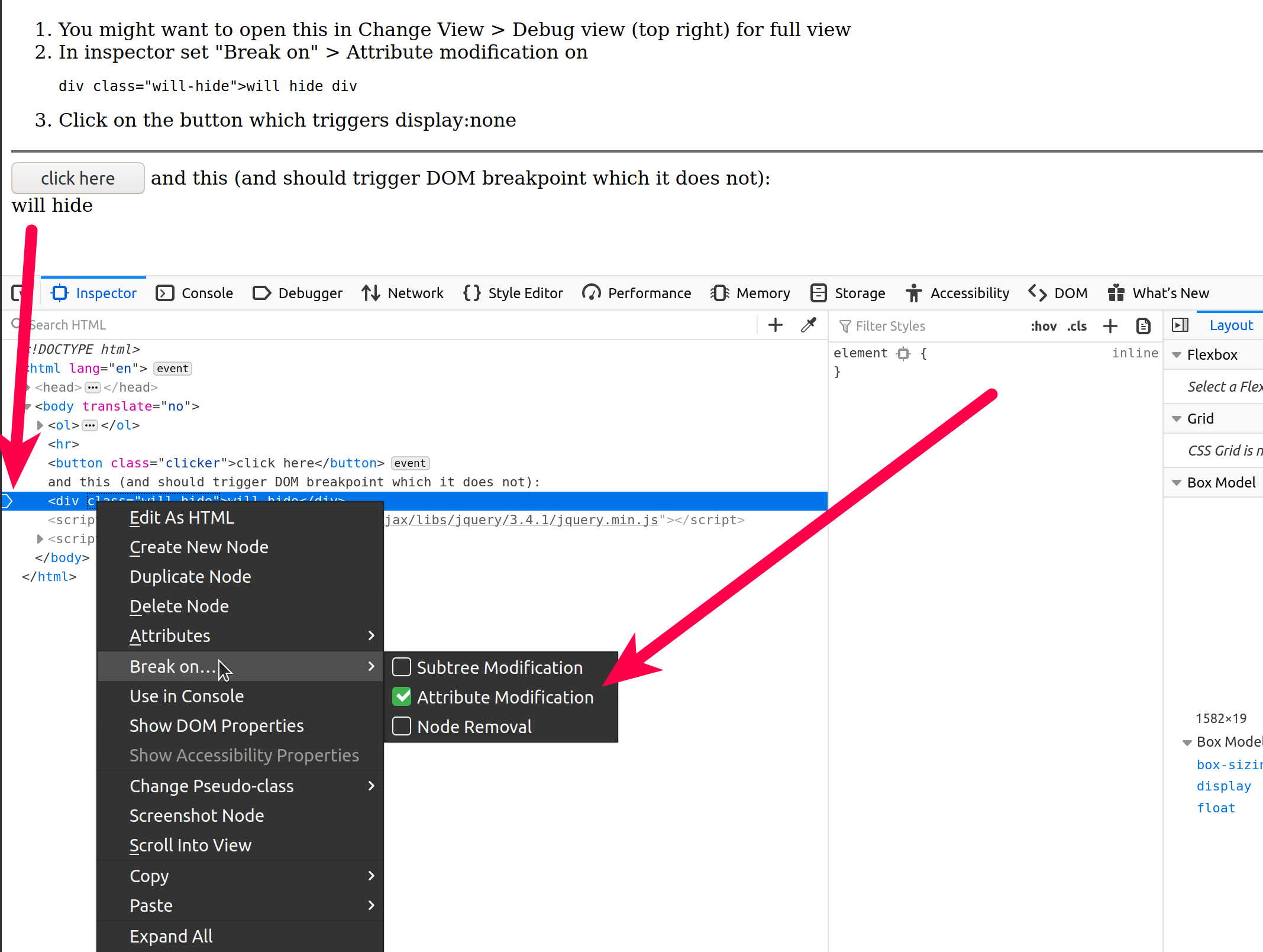Viewport: 1263px width, 952px height.
Task: Toggle print media simulation icon
Action: click(1143, 326)
